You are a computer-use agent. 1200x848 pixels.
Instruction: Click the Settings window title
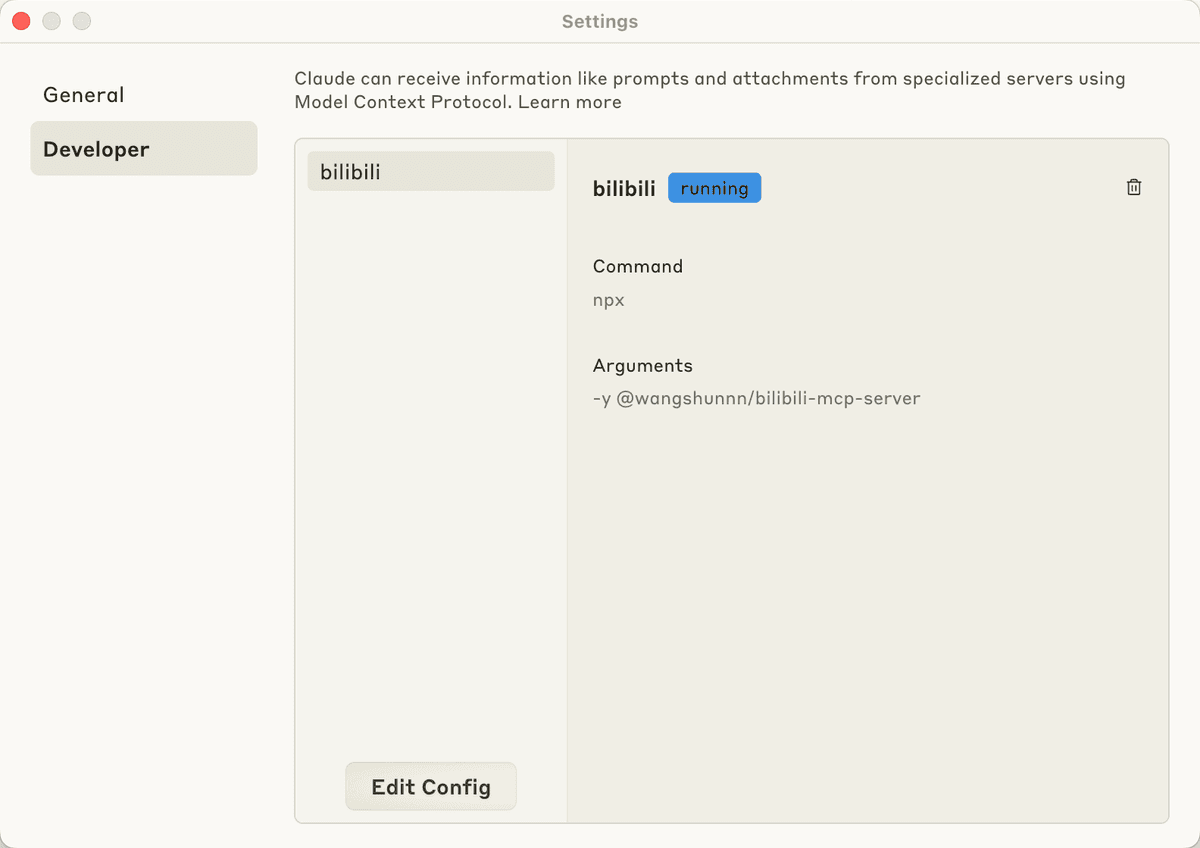tap(600, 21)
